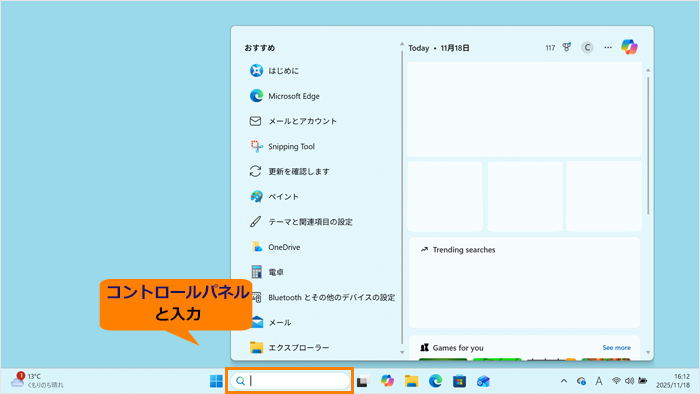Open the more options ellipsis menu
This screenshot has width=700, height=394.
[x=608, y=47]
